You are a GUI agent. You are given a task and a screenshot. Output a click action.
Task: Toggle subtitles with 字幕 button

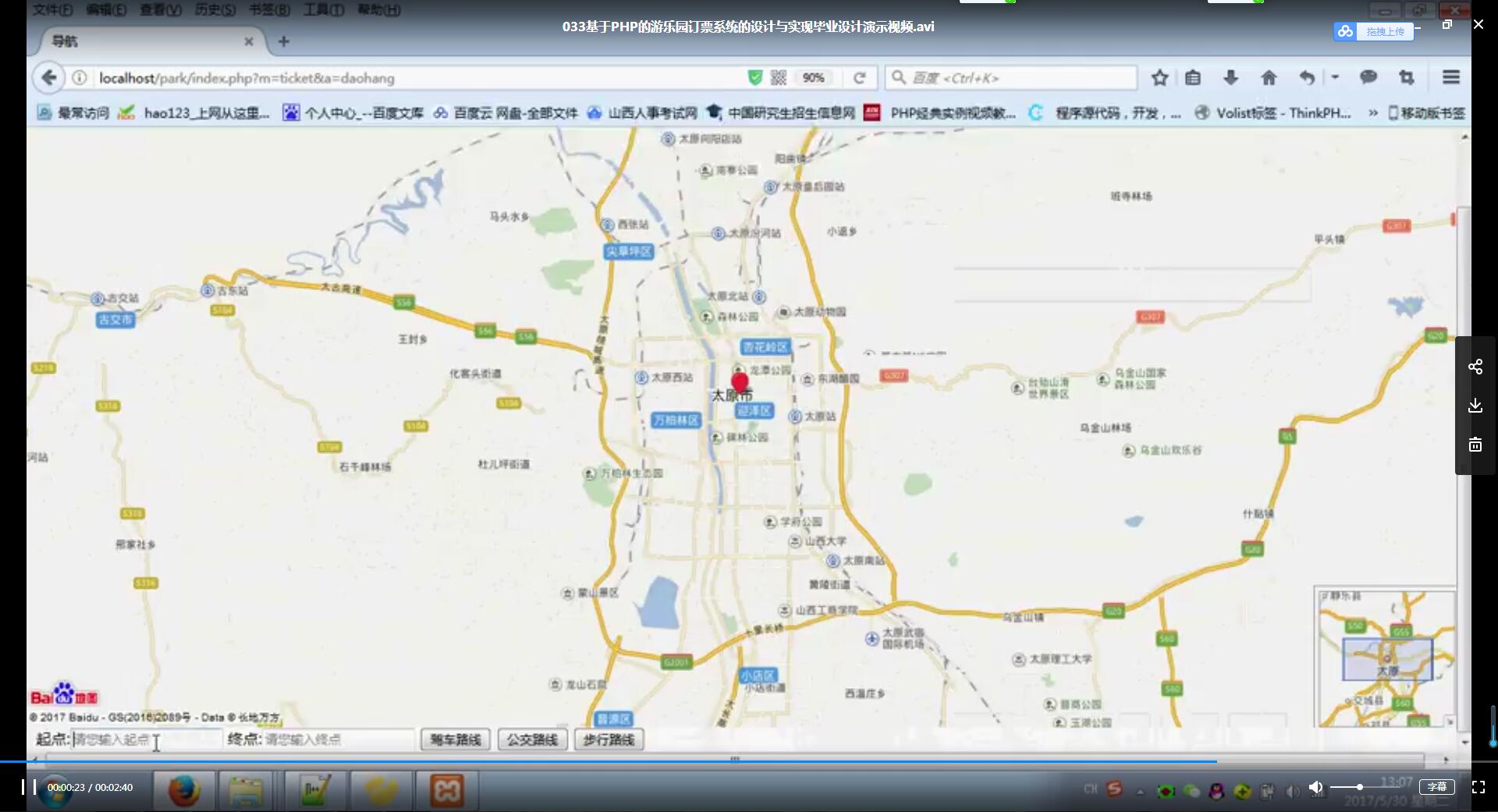1437,787
